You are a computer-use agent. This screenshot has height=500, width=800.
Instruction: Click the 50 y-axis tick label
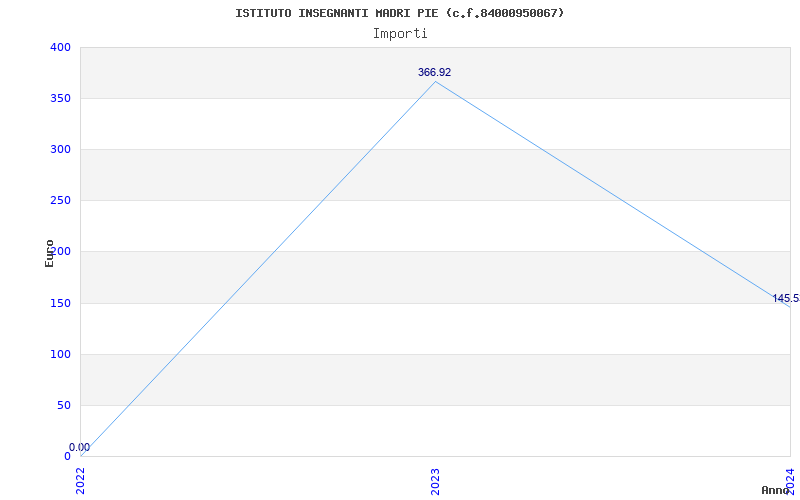click(x=63, y=406)
